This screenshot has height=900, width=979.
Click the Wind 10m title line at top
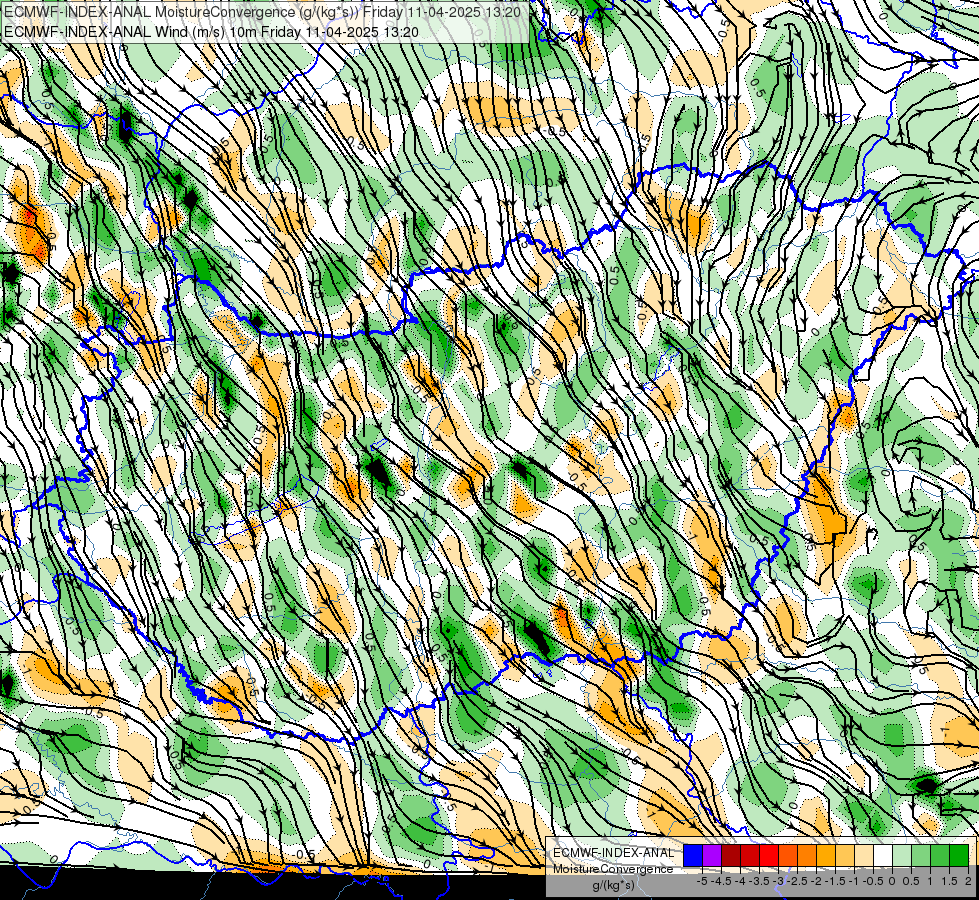(x=211, y=32)
